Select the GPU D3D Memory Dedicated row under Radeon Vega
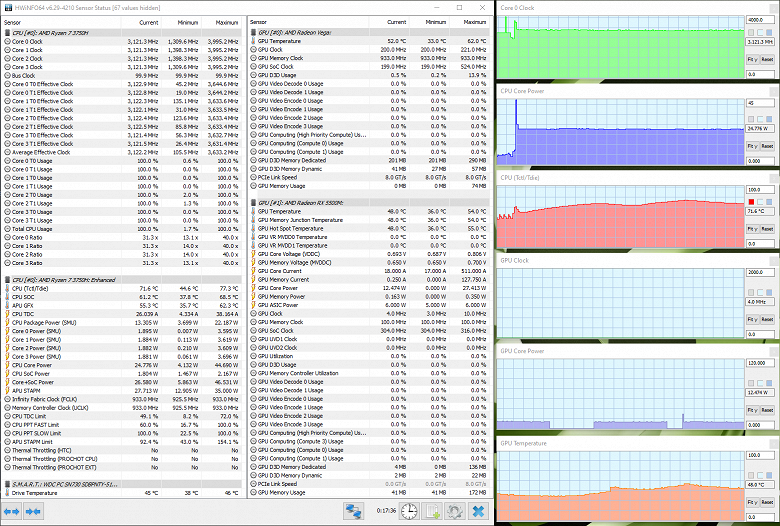 coord(369,160)
